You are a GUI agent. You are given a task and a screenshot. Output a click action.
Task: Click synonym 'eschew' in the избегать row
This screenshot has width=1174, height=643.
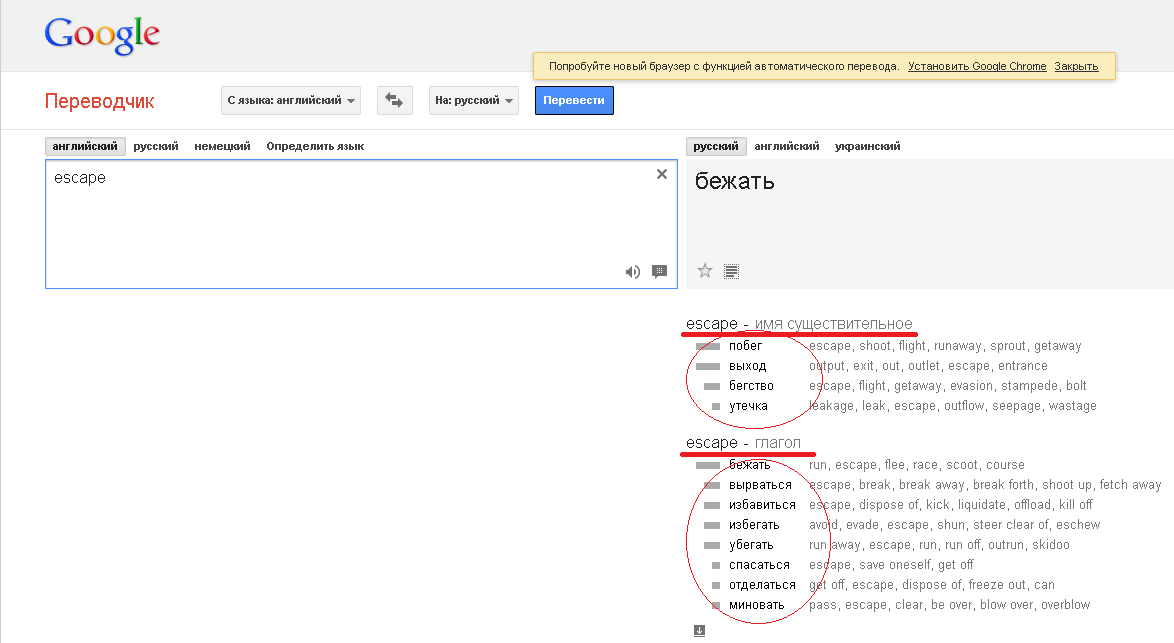click(x=1080, y=525)
